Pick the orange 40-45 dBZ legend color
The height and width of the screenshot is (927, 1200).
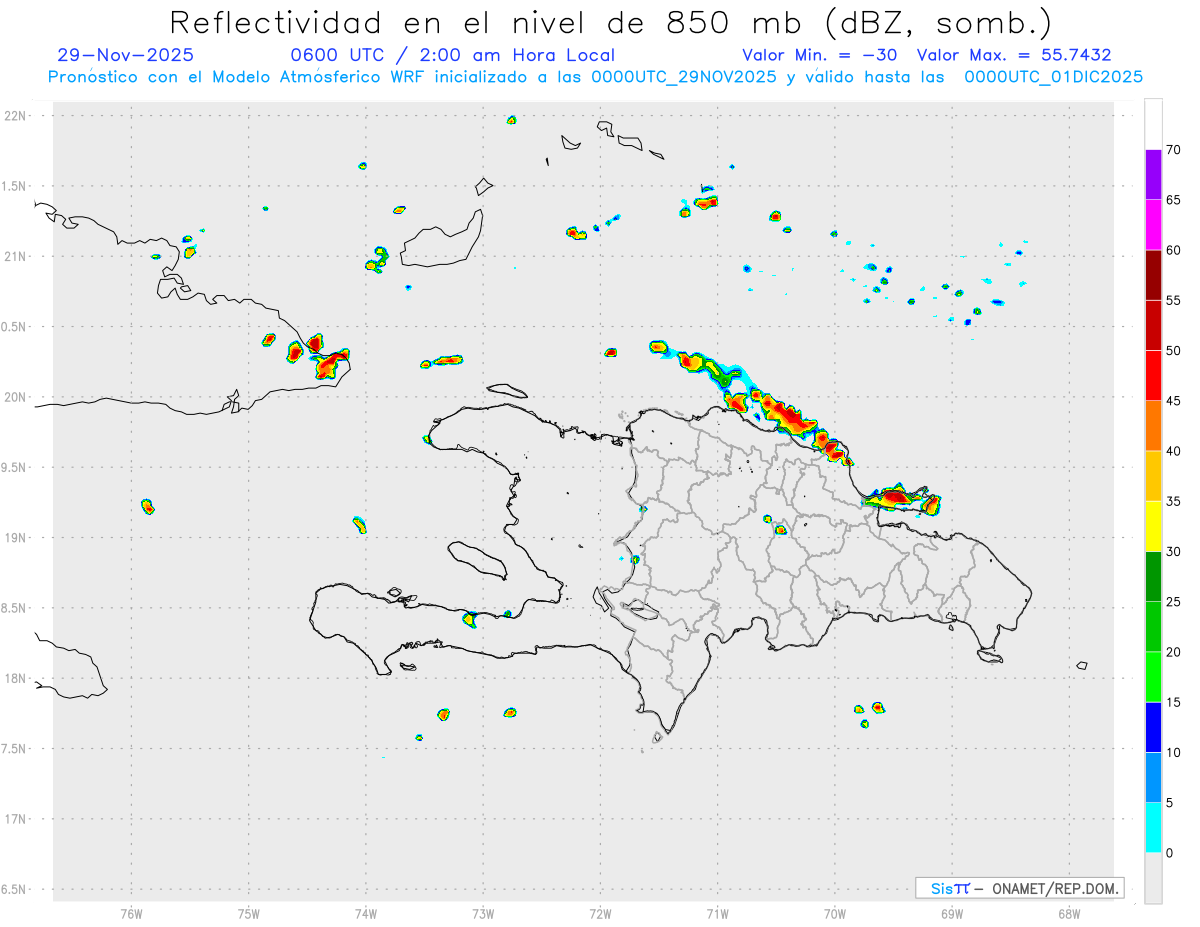click(1153, 426)
